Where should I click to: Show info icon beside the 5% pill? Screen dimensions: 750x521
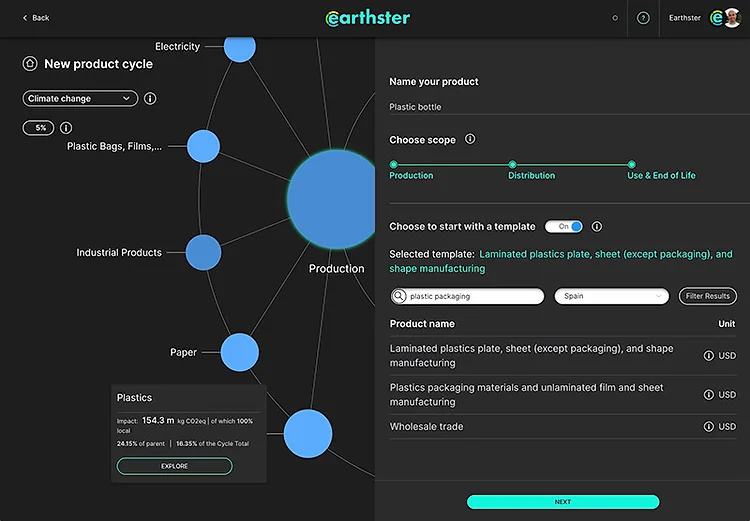[x=66, y=128]
